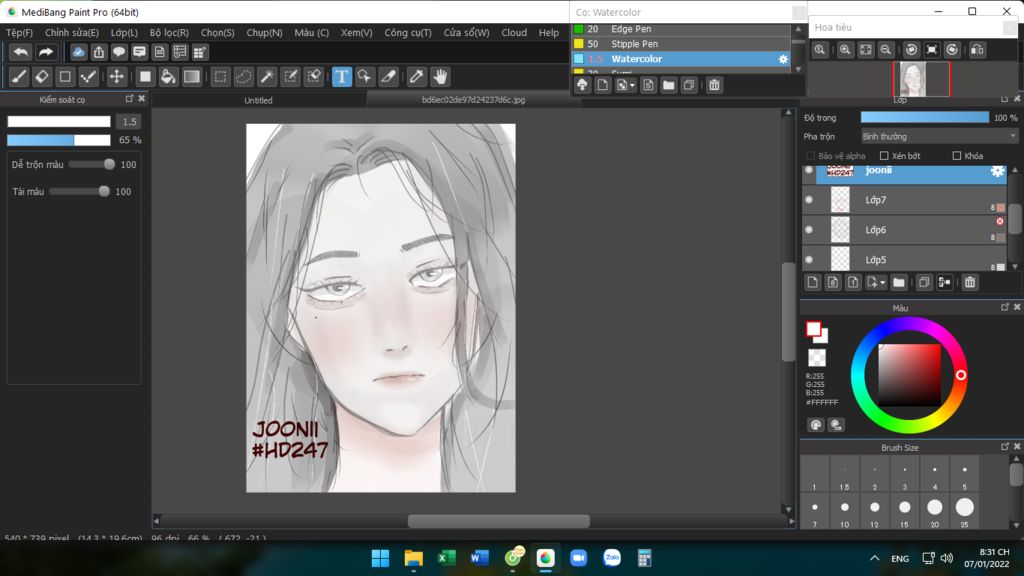The height and width of the screenshot is (576, 1024).
Task: Expand system tray hidden icons chevron
Action: click(874, 558)
